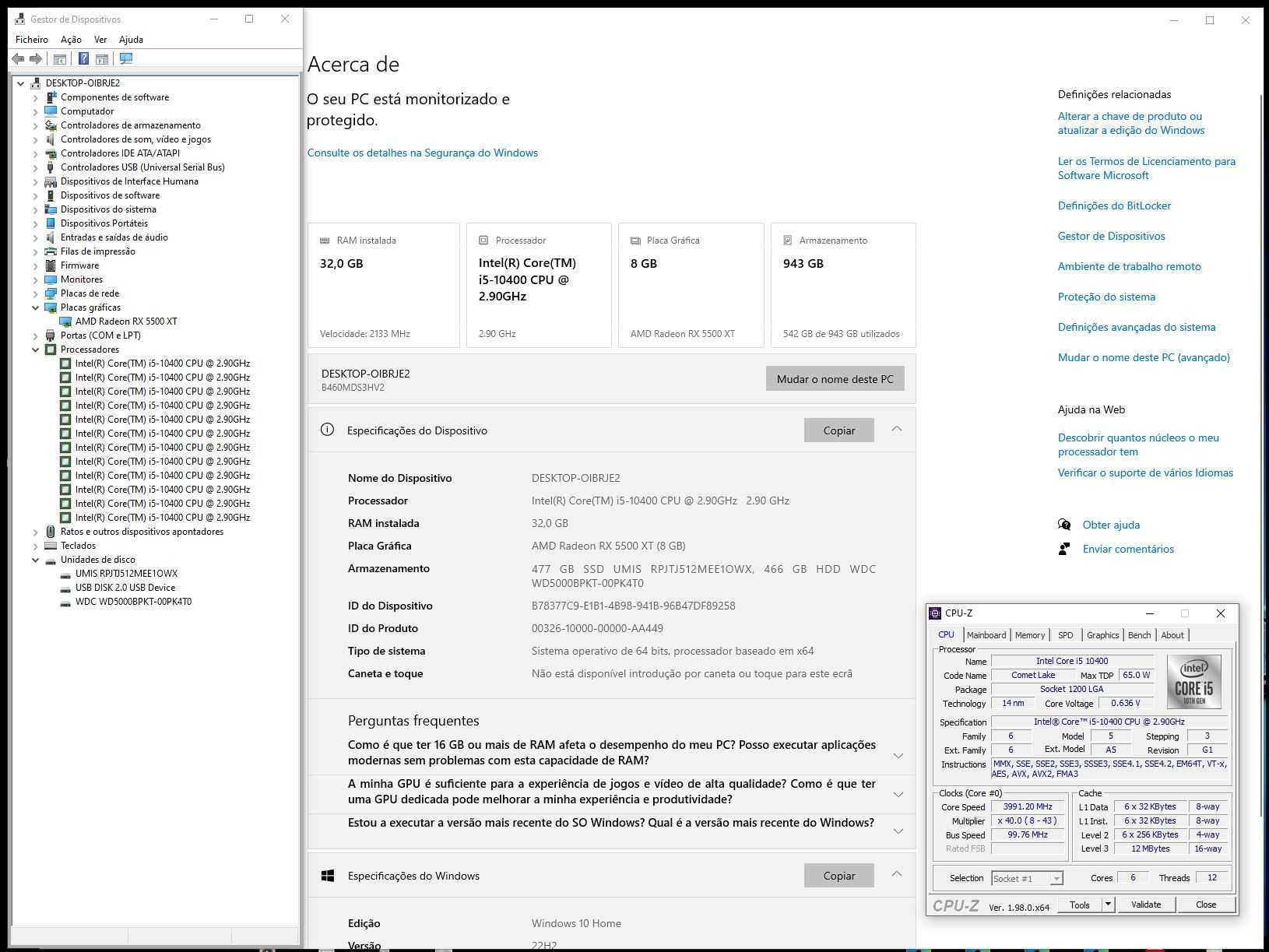Click the scan for hardware changes monitor icon
The image size is (1269, 952).
point(126,58)
